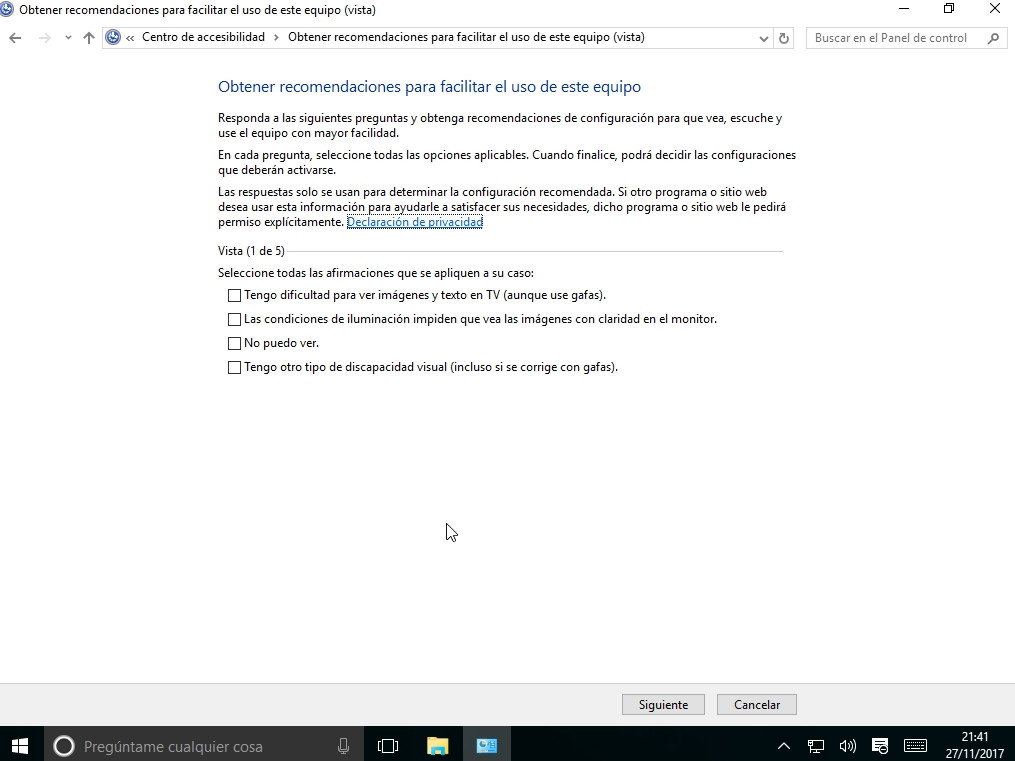The image size is (1015, 761).
Task: Open volume control in system tray
Action: pos(847,745)
